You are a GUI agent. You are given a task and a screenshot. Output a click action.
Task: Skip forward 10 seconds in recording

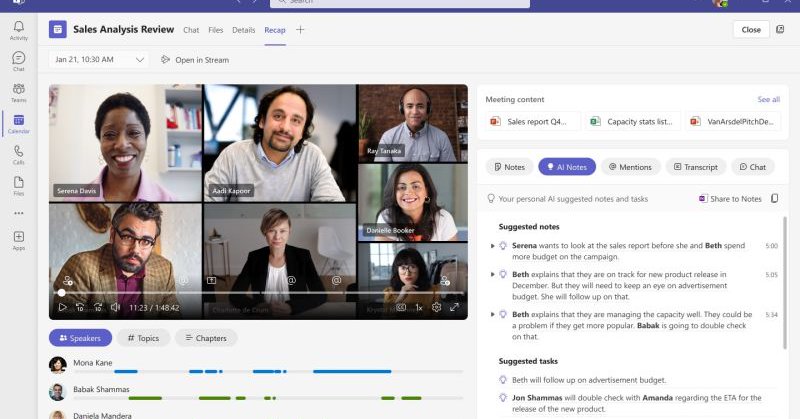tap(98, 307)
